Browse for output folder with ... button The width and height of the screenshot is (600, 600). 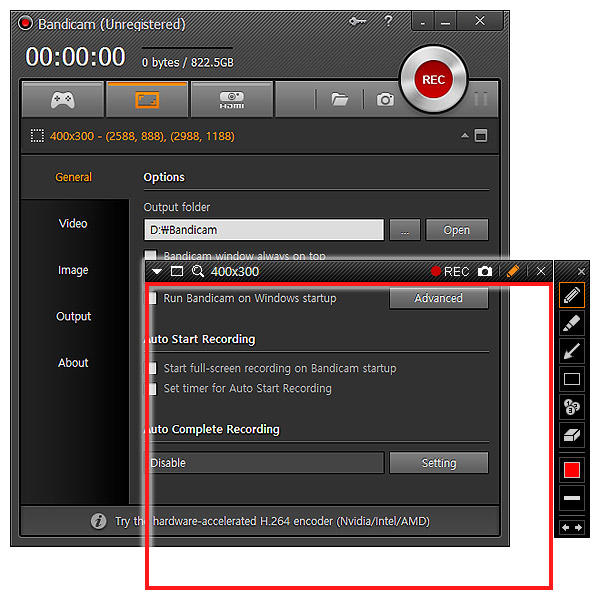pos(405,230)
